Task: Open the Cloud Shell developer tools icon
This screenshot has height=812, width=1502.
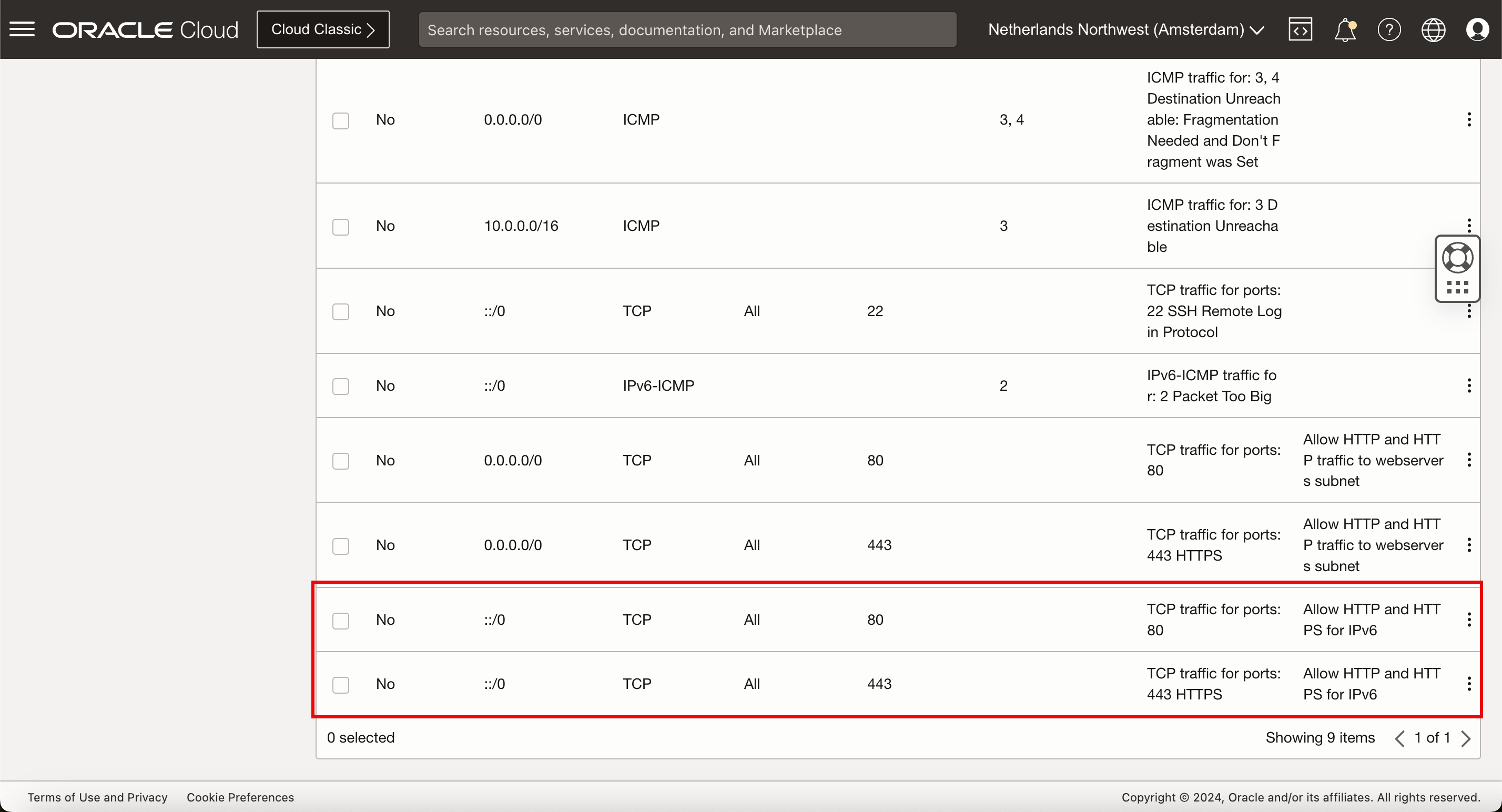Action: pyautogui.click(x=1300, y=29)
